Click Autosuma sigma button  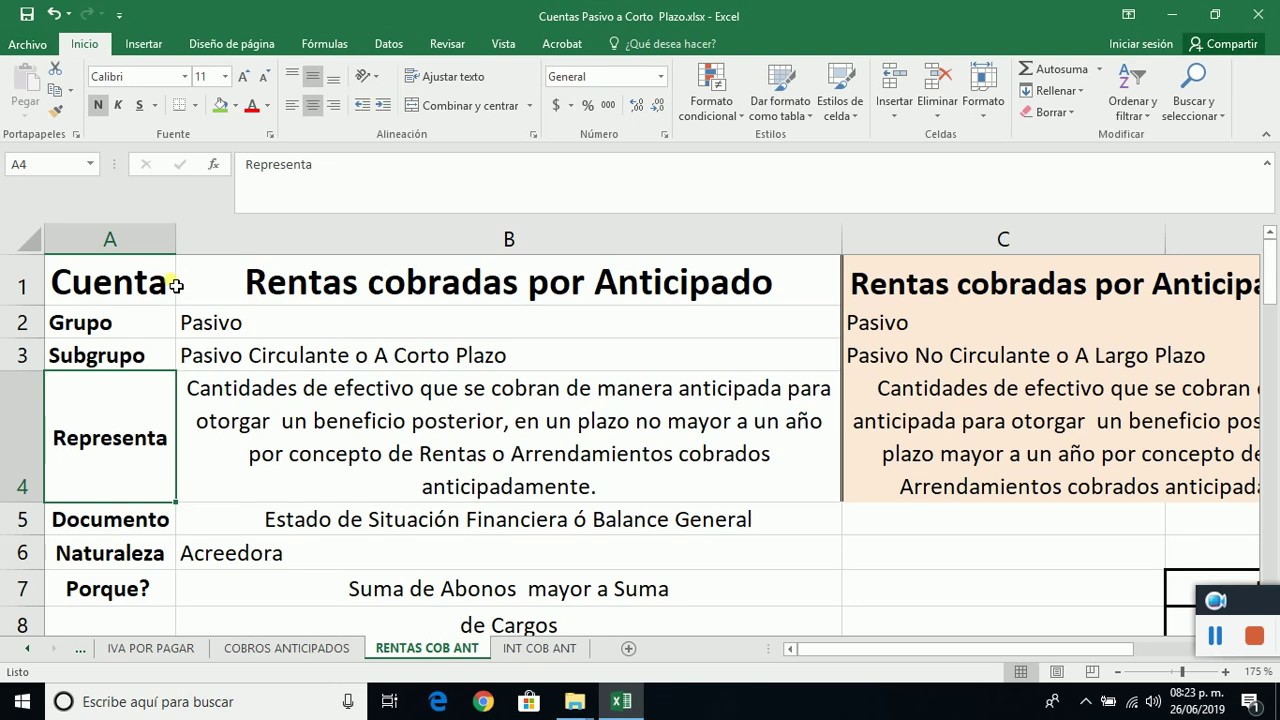click(x=1054, y=69)
